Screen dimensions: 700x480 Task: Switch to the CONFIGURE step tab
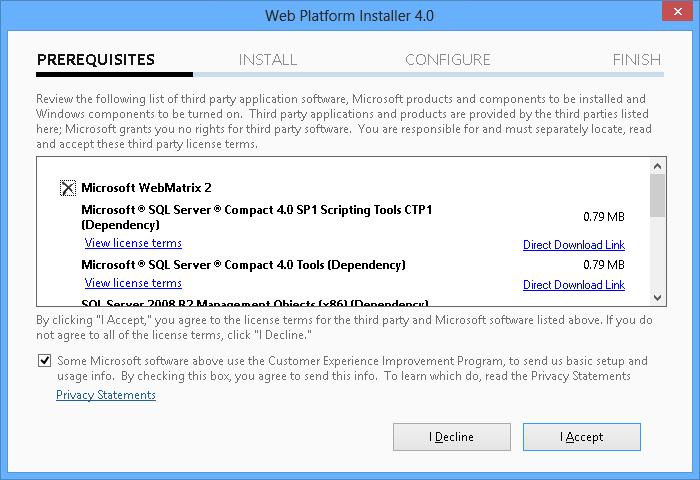[447, 60]
